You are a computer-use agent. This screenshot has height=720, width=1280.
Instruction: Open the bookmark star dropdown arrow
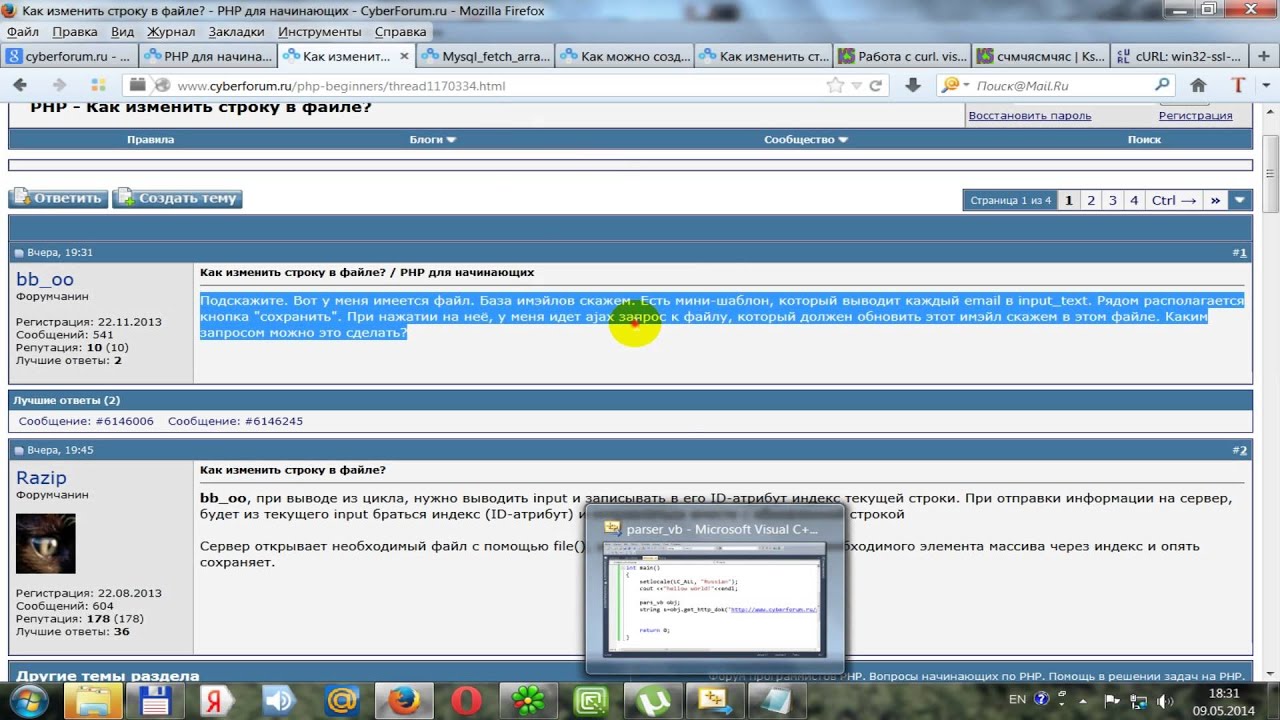coord(856,87)
